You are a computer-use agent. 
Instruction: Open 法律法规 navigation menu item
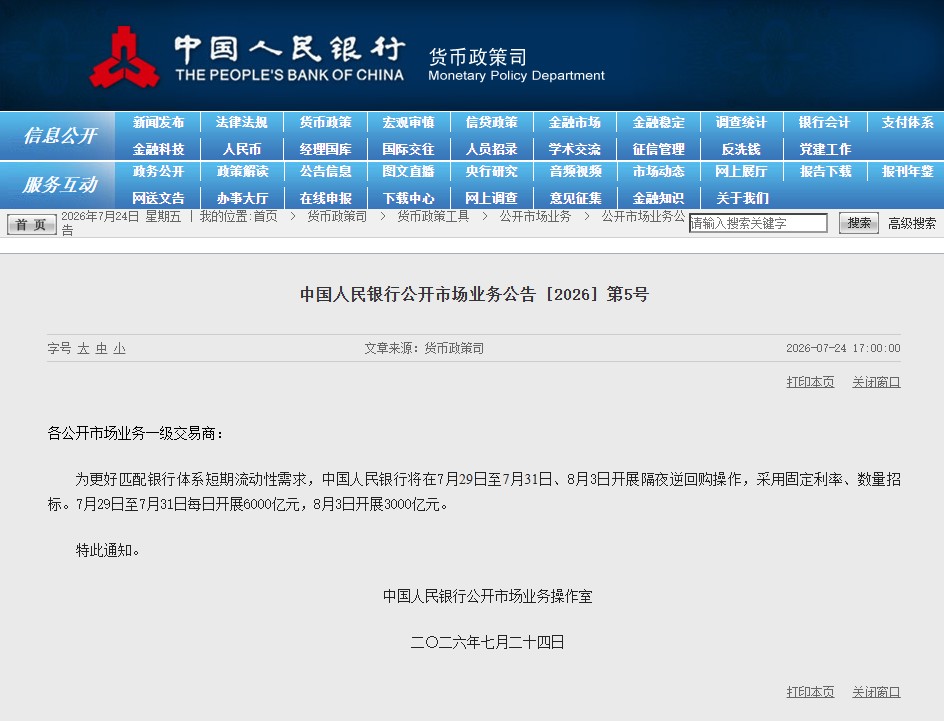(x=241, y=122)
